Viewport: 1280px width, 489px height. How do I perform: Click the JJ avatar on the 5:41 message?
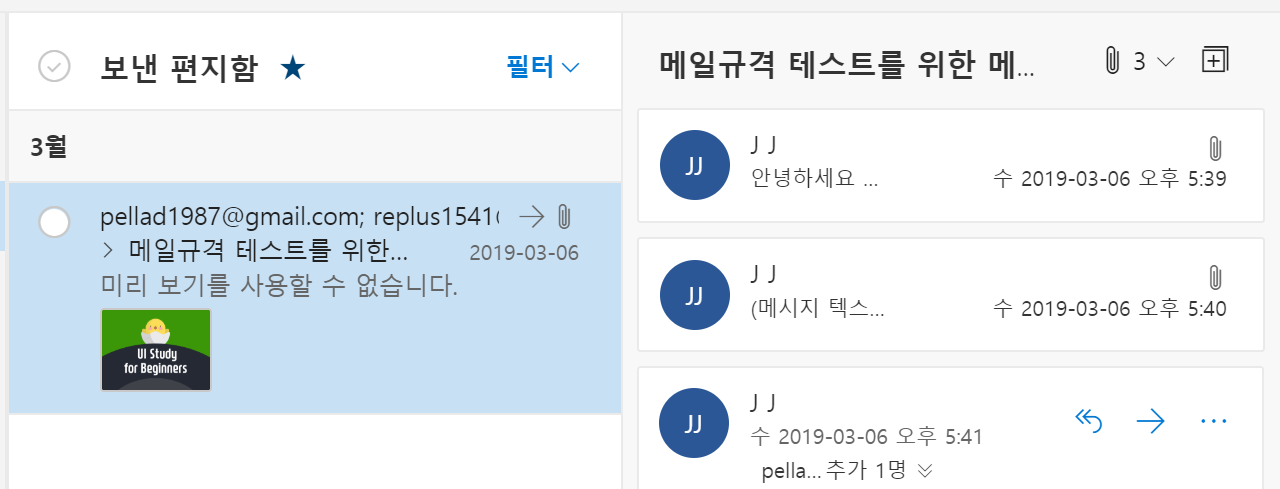[x=694, y=423]
